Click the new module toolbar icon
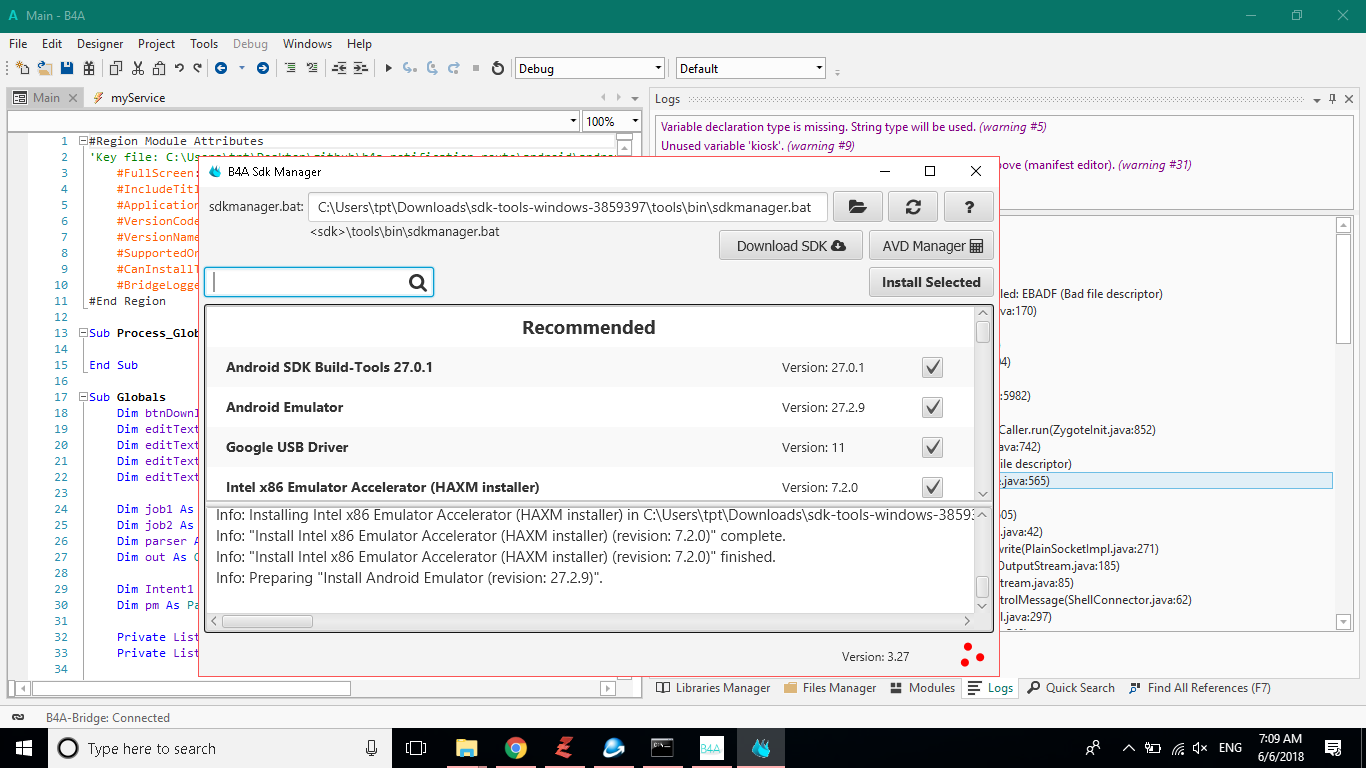 tap(22, 68)
